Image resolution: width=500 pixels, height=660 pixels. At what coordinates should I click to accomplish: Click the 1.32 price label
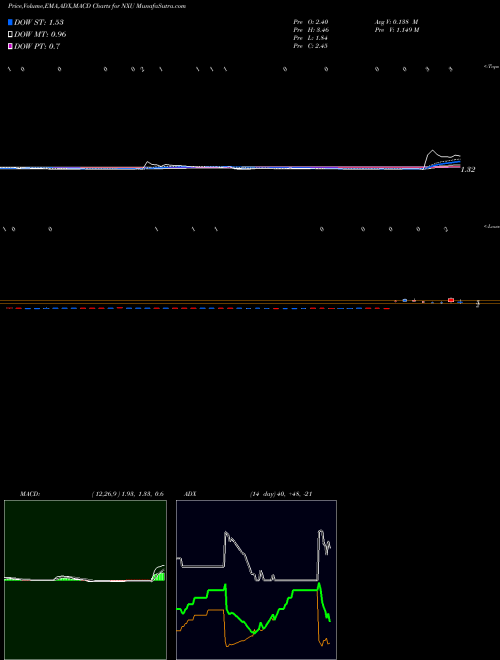[468, 170]
